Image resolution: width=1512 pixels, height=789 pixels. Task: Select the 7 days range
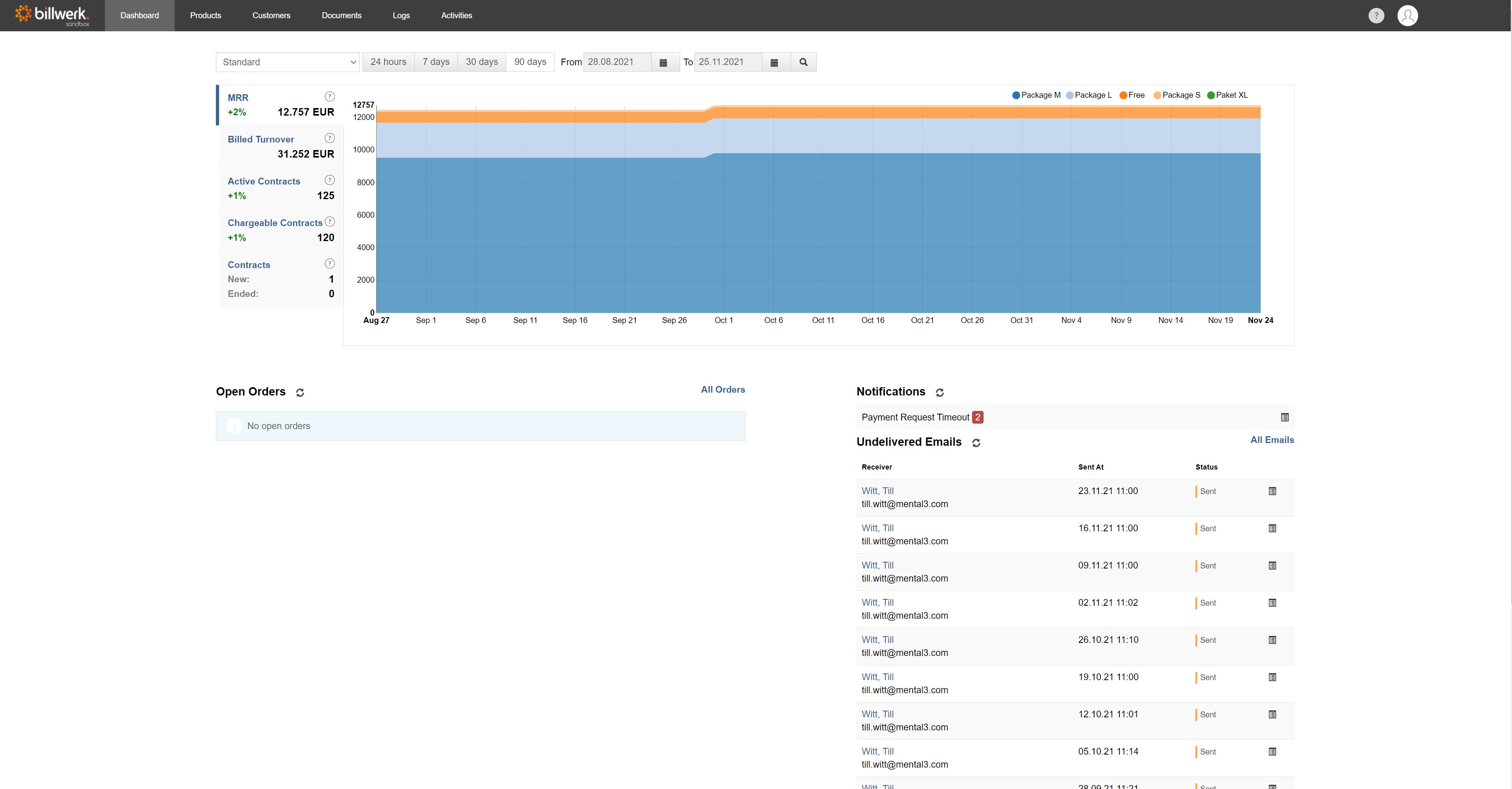[x=436, y=62]
